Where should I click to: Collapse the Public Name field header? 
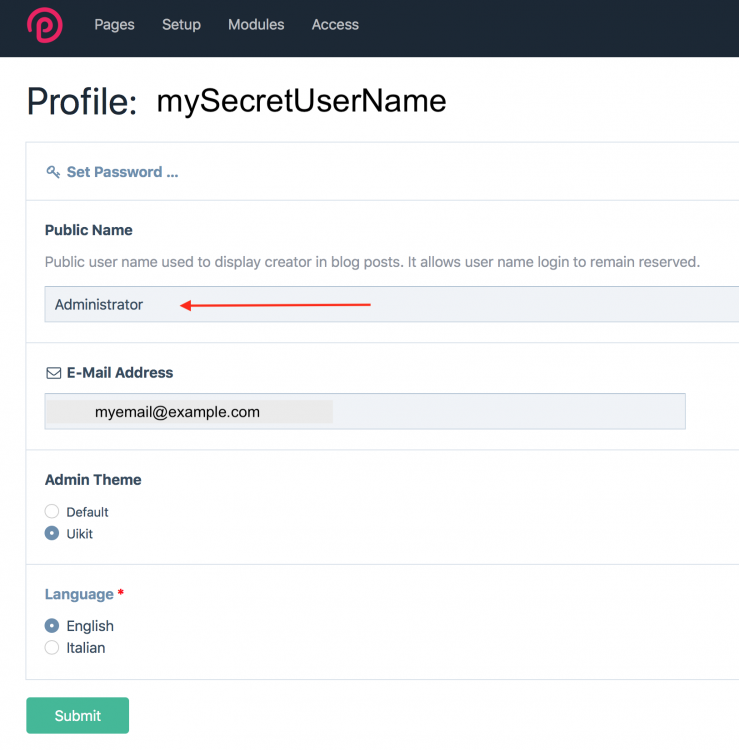89,230
